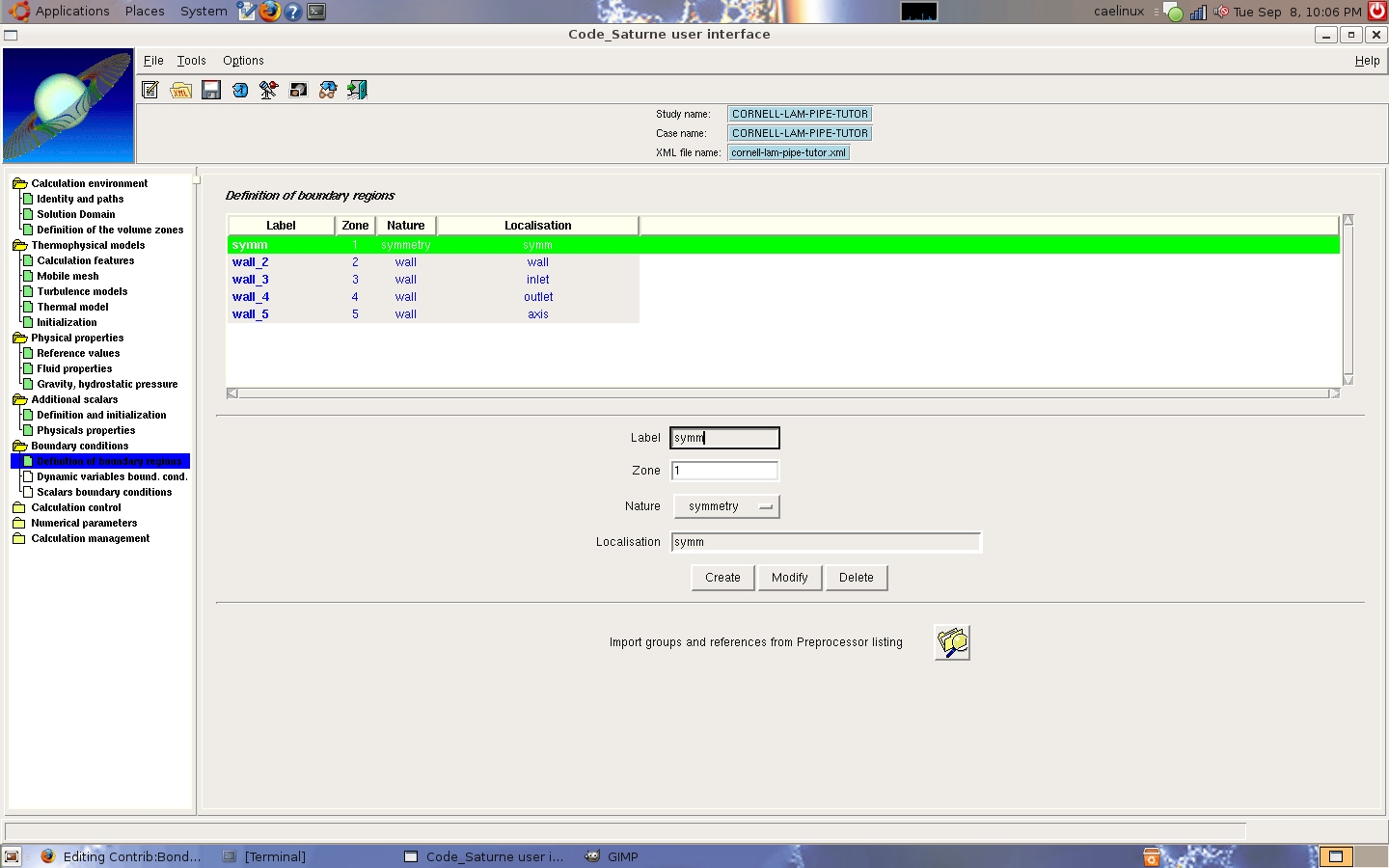
Task: Expand the Numerical parameters folder
Action: (x=19, y=523)
